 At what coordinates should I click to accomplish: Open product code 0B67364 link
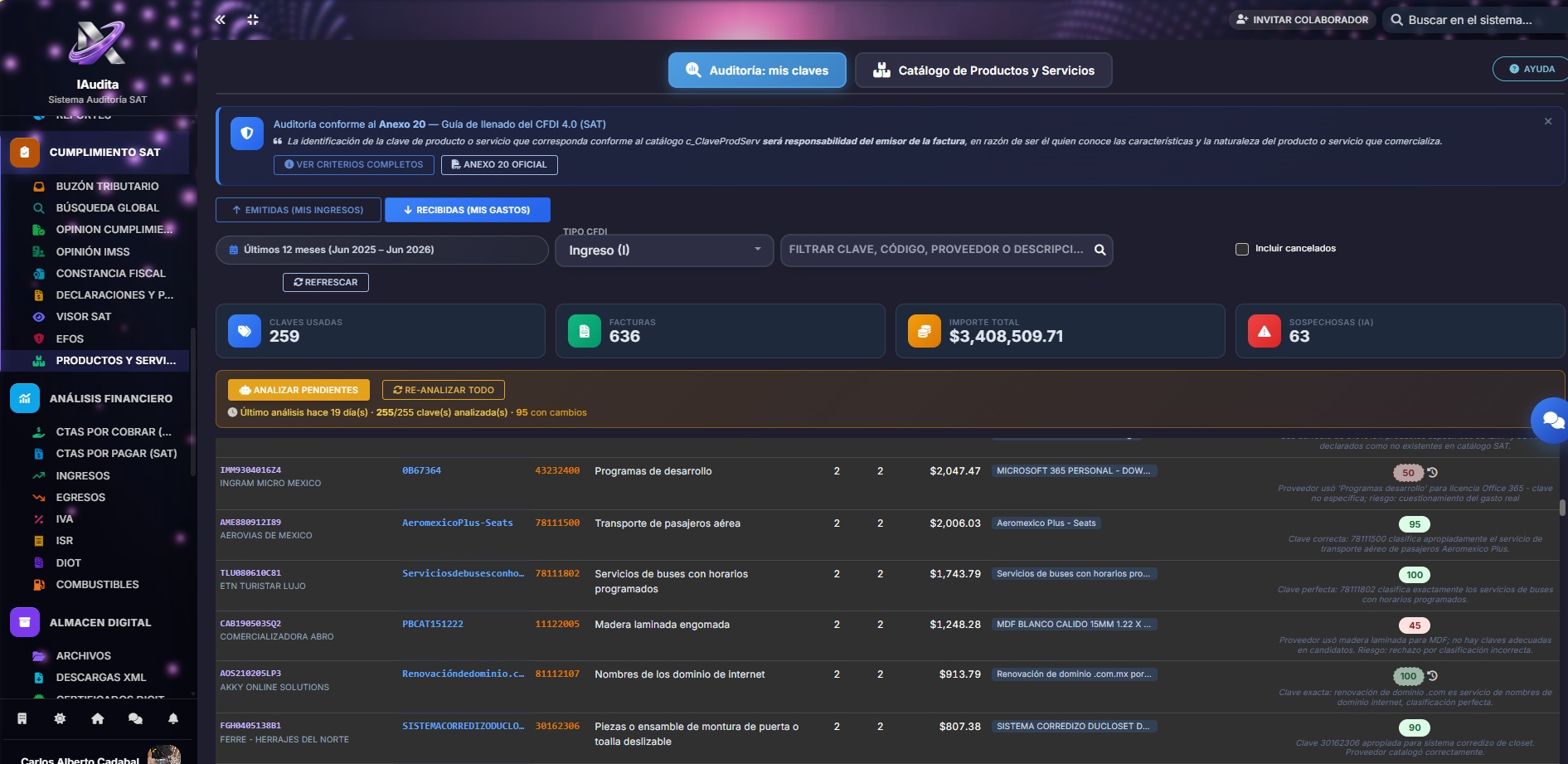(421, 470)
